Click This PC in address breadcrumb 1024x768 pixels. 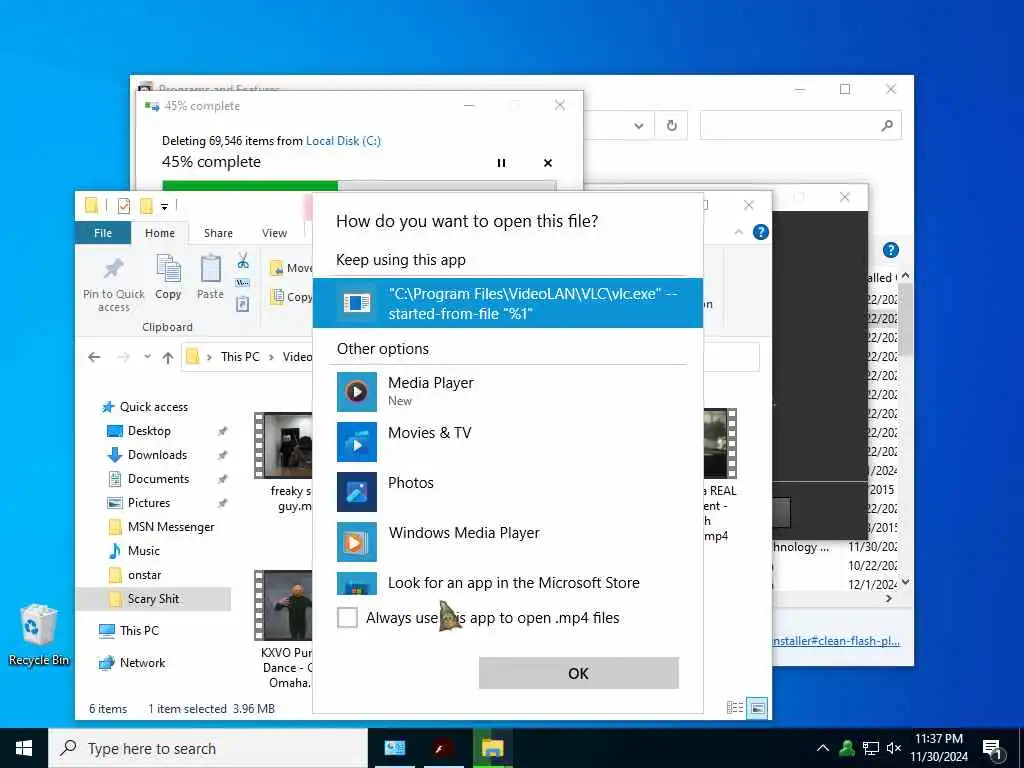[240, 357]
